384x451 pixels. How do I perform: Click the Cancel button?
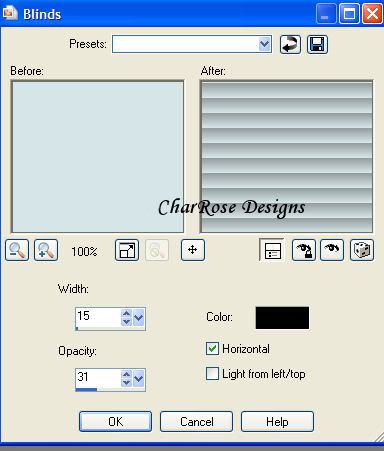tap(196, 422)
